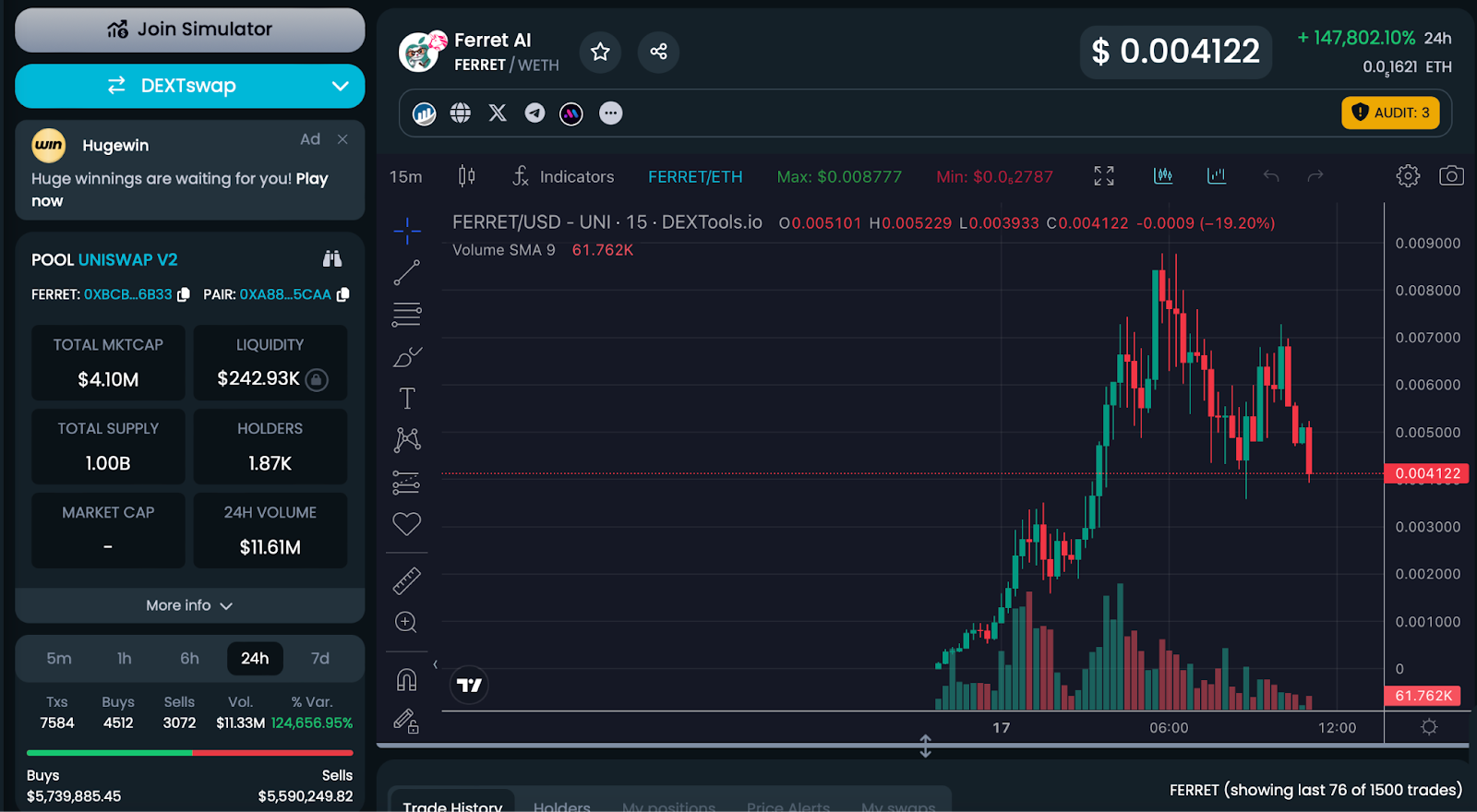Collapse the drawing toolbar arrow
Screen dimensions: 1477x812
[435, 664]
